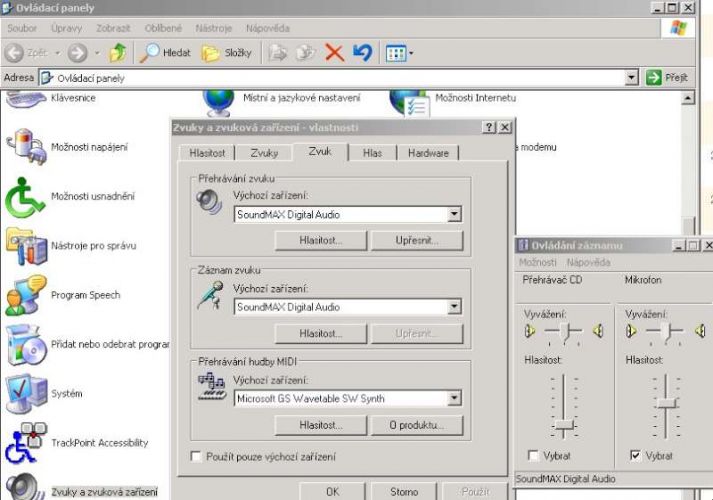Toggle the Složky folders pane
713x500 pixels.
point(226,53)
